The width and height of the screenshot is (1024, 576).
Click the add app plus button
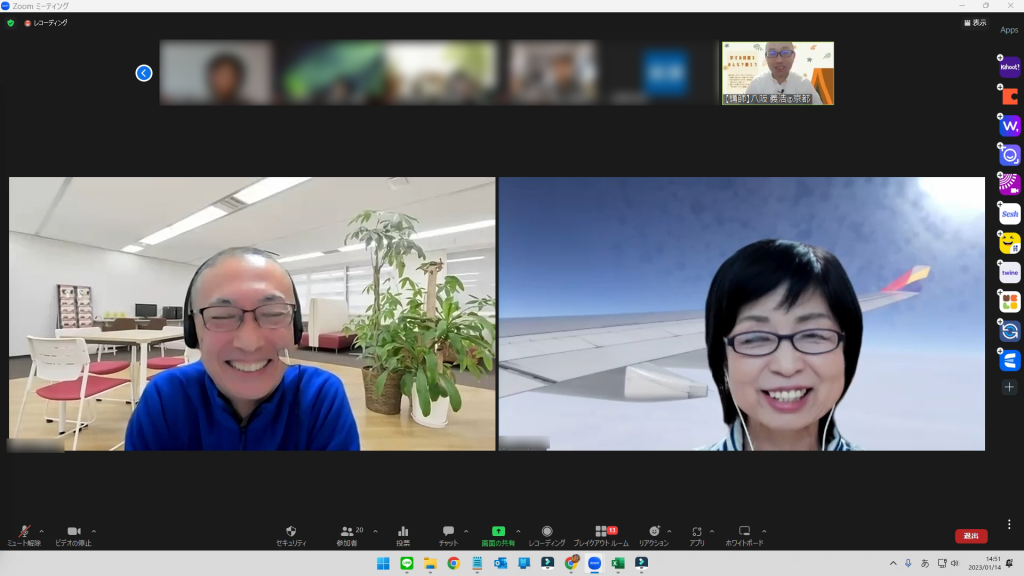[1010, 387]
